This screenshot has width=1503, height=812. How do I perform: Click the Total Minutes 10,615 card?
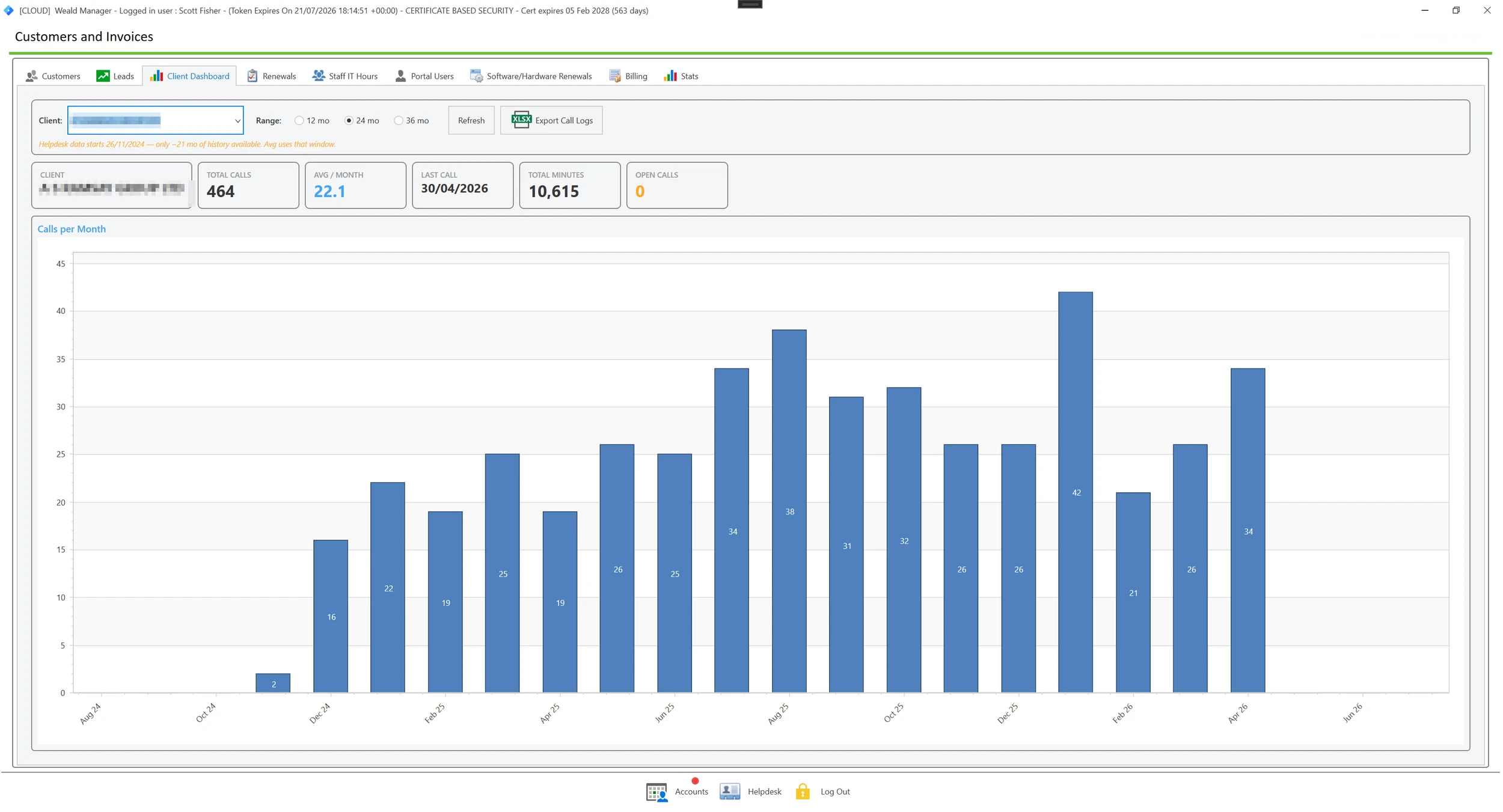coord(570,185)
